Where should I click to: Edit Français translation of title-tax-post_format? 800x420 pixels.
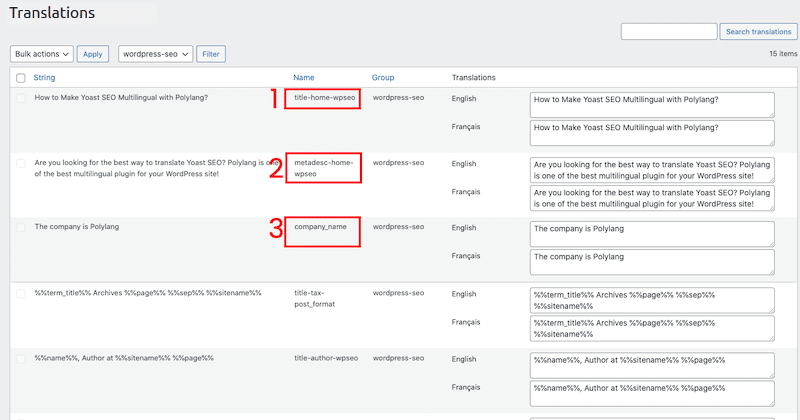click(652, 328)
